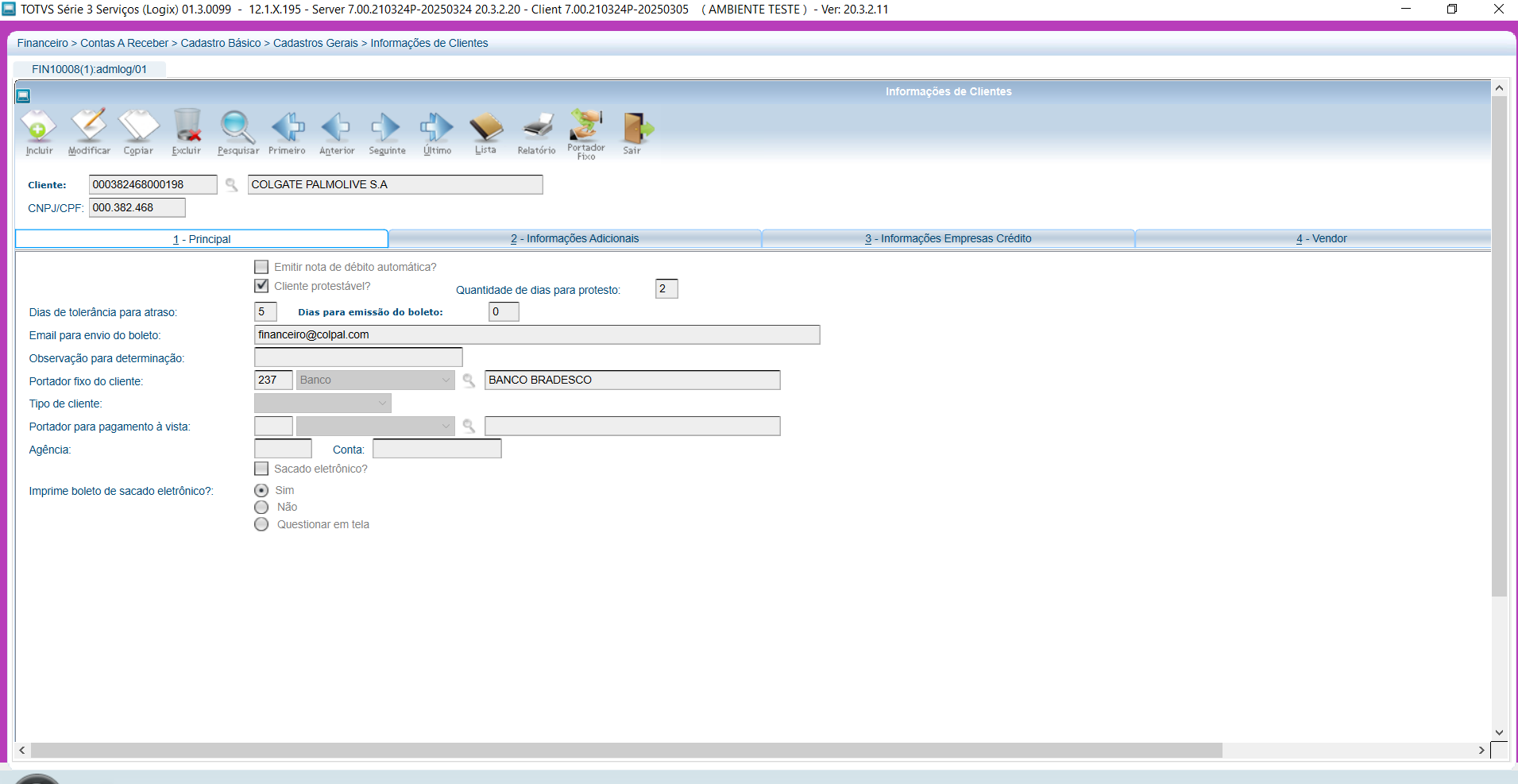This screenshot has height=784, width=1518.
Task: Select the FIN10008(1):admlog/01 window tab
Action: pos(90,69)
